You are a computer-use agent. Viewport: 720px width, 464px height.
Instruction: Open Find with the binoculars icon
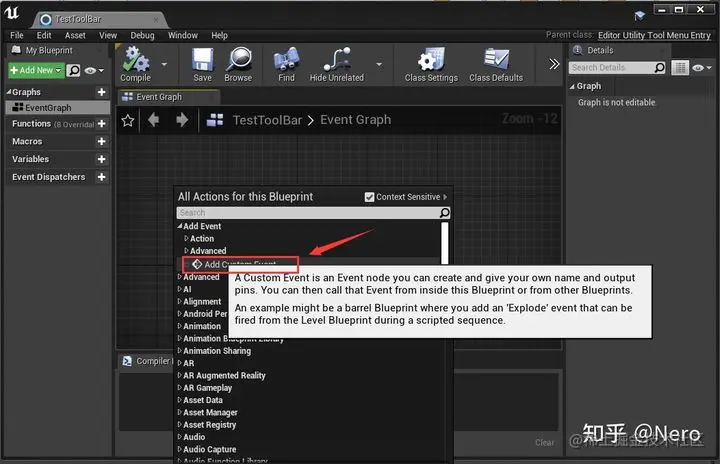[287, 64]
